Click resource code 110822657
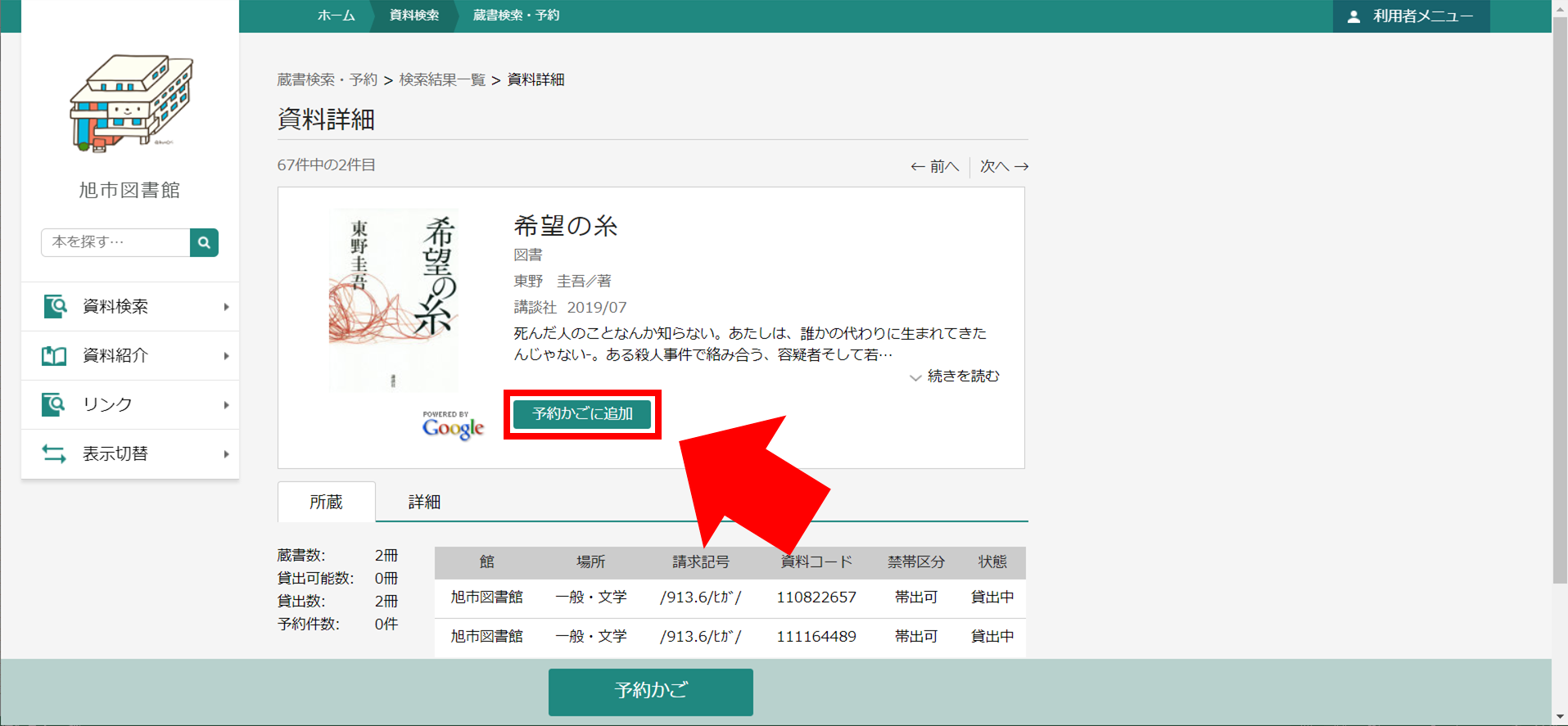 click(816, 597)
